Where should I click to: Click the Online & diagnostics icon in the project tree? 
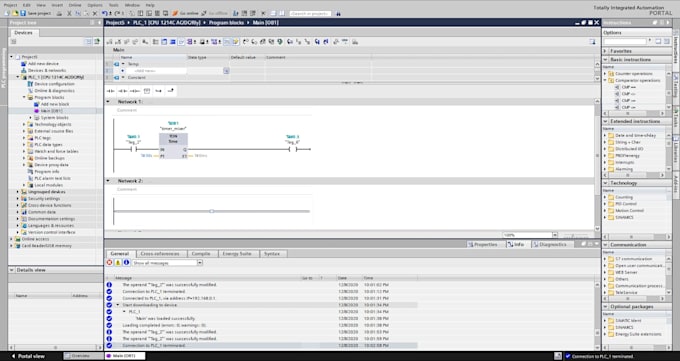coord(30,91)
